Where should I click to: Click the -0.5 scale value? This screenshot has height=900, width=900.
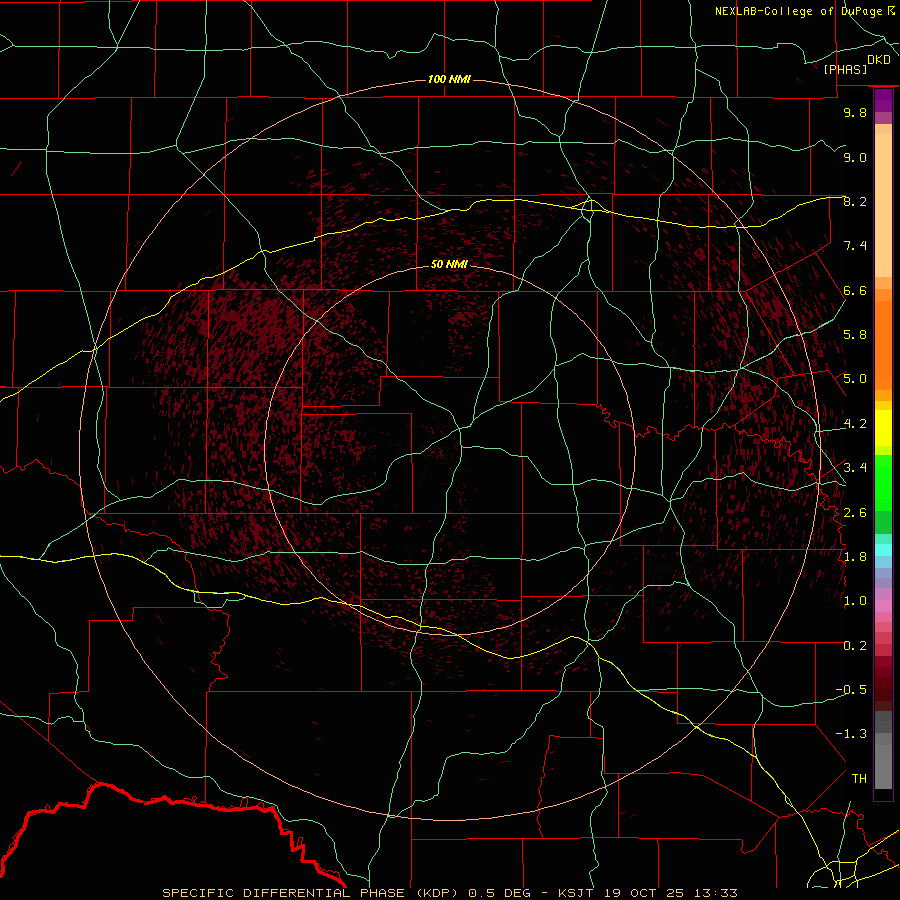pos(851,690)
